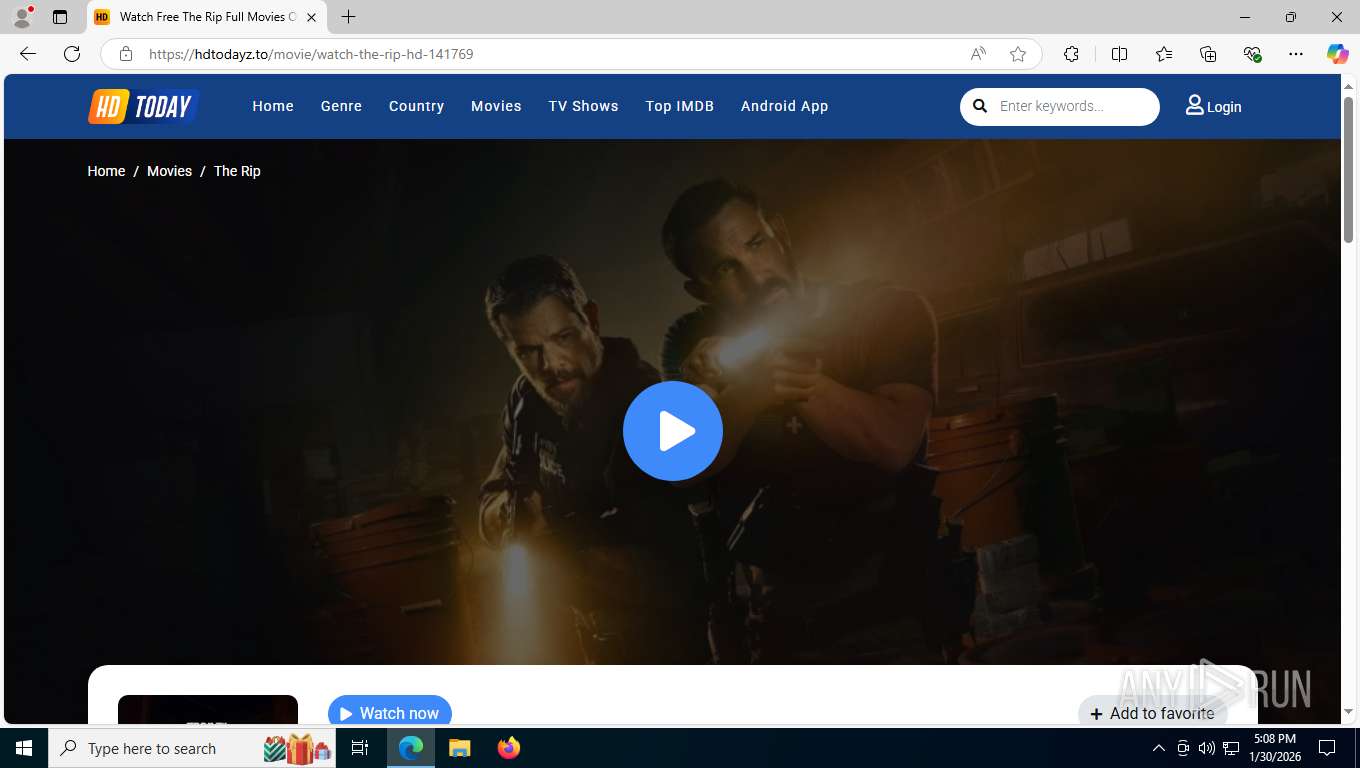This screenshot has height=768, width=1360.
Task: Open the Top IMDB page
Action: coord(680,106)
